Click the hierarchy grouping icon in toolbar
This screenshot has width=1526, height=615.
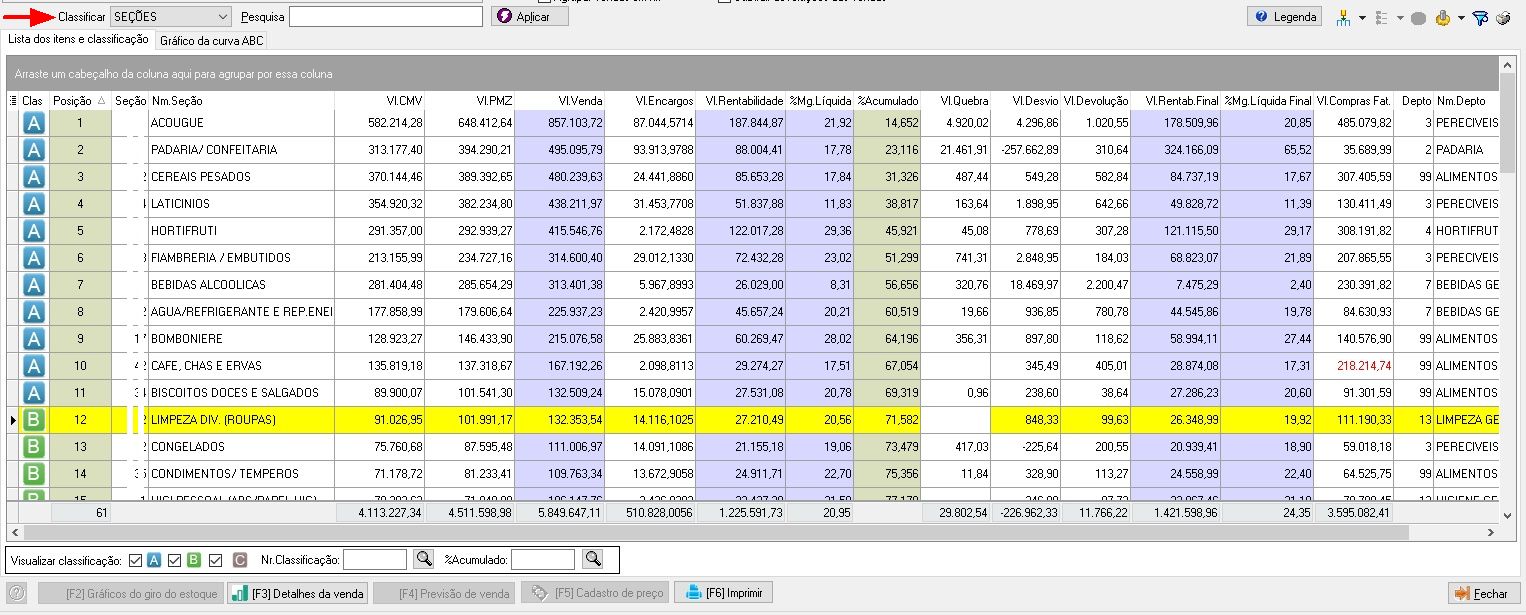point(1343,17)
